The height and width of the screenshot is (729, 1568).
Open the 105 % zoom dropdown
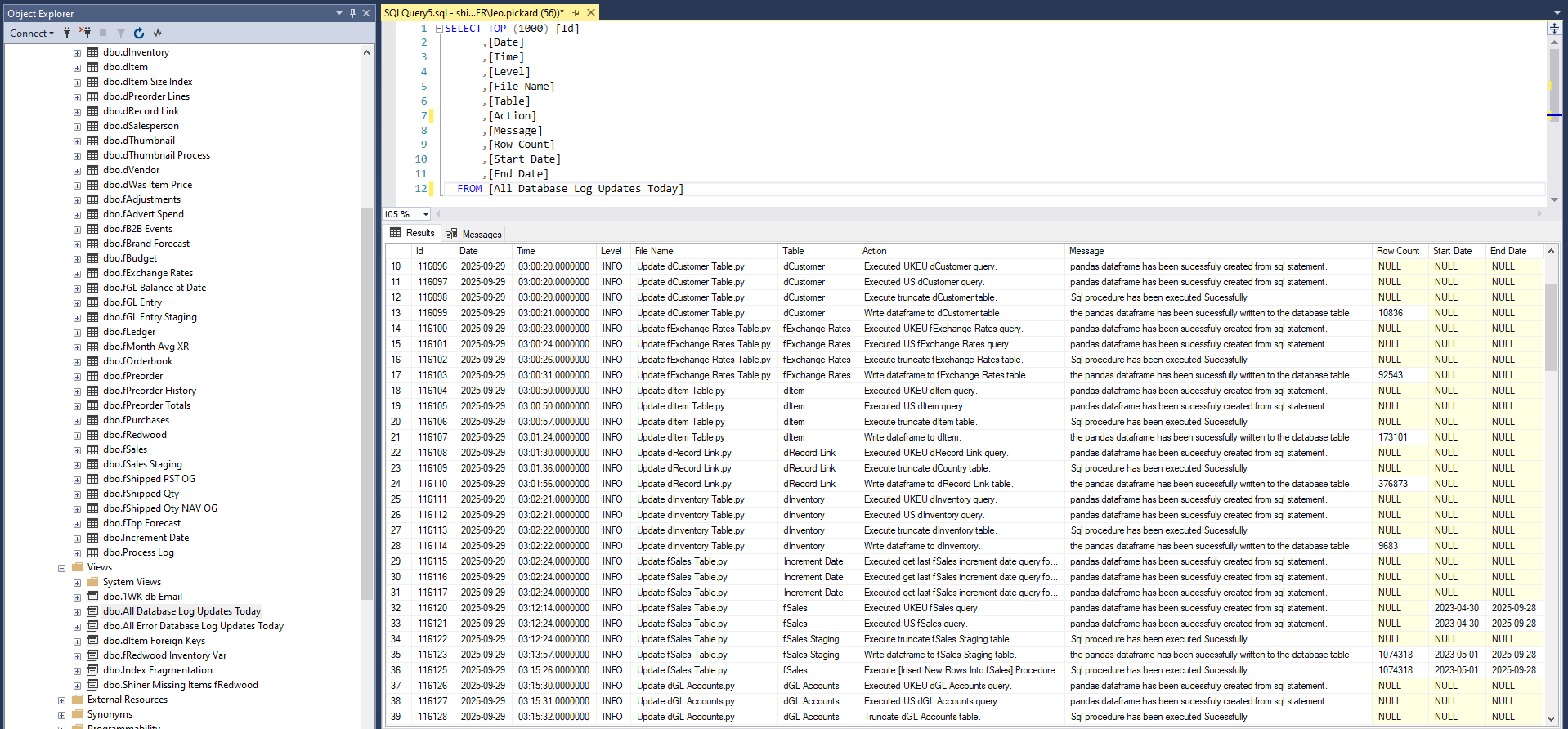pos(425,214)
